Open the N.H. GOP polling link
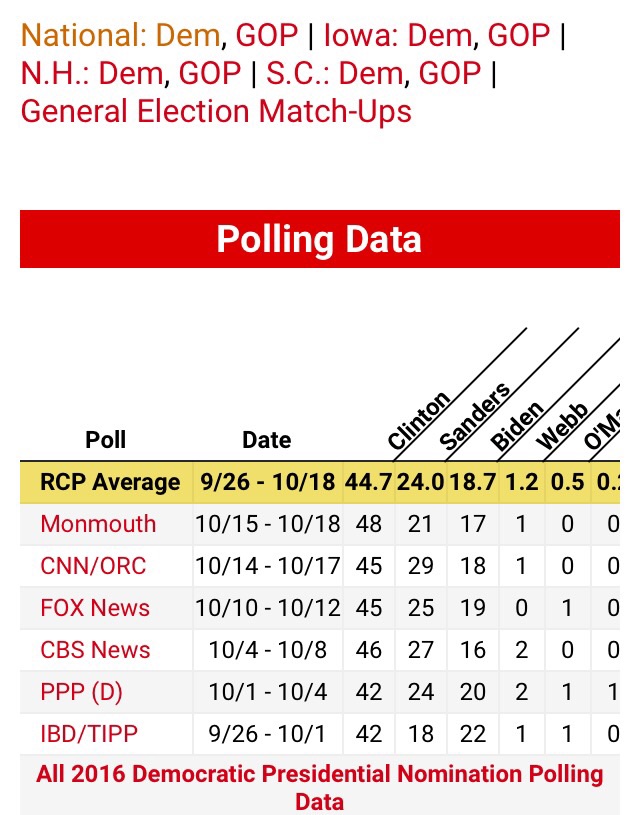Image resolution: width=640 pixels, height=815 pixels. pyautogui.click(x=209, y=73)
